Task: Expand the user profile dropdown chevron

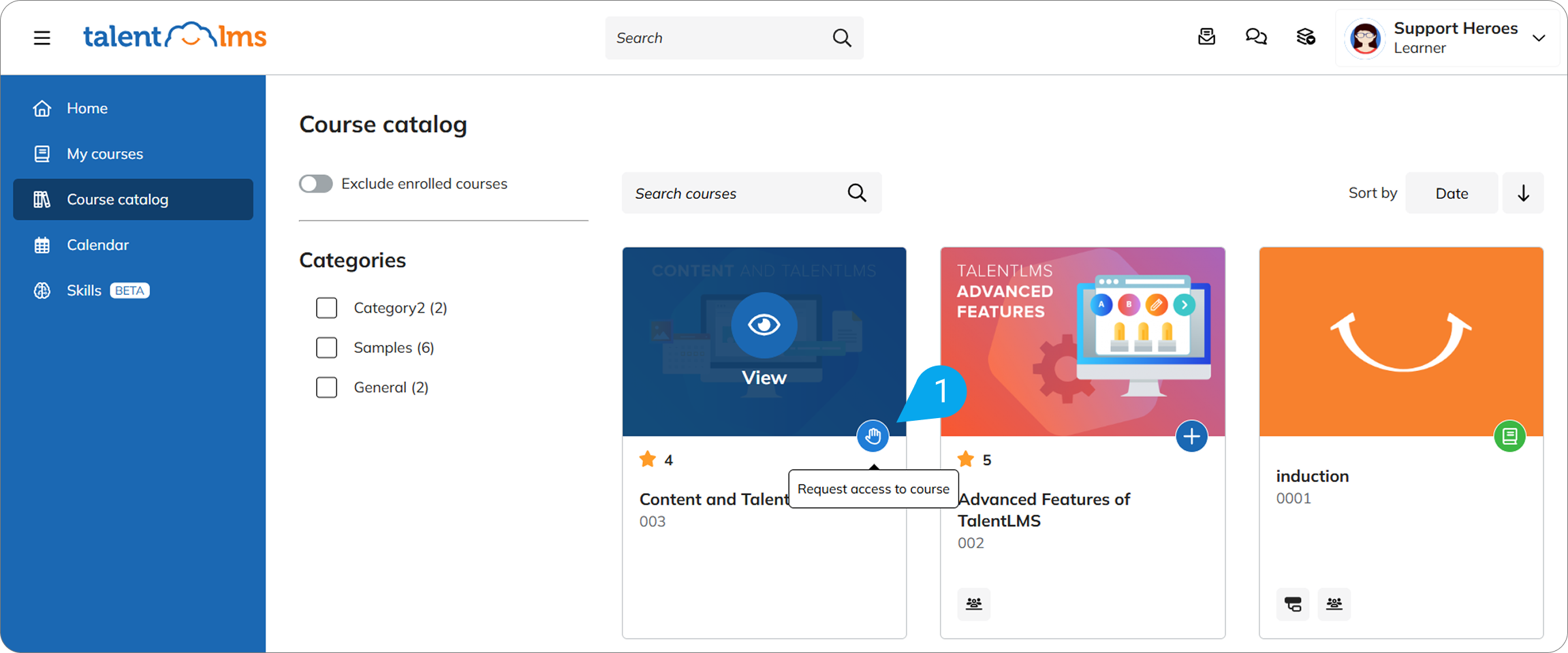Action: 1539,38
